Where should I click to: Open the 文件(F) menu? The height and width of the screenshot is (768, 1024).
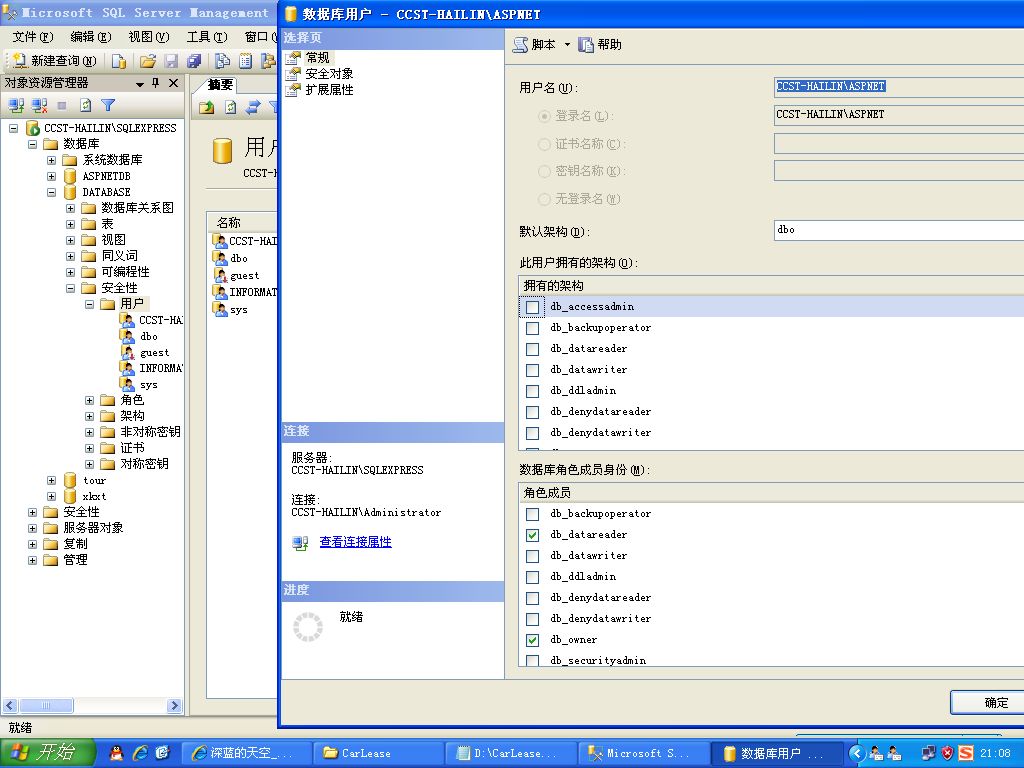(x=33, y=37)
